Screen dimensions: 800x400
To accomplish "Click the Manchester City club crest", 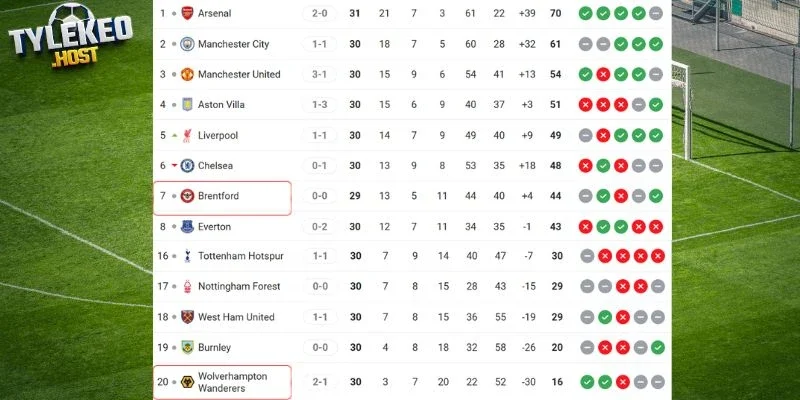I will [x=187, y=44].
